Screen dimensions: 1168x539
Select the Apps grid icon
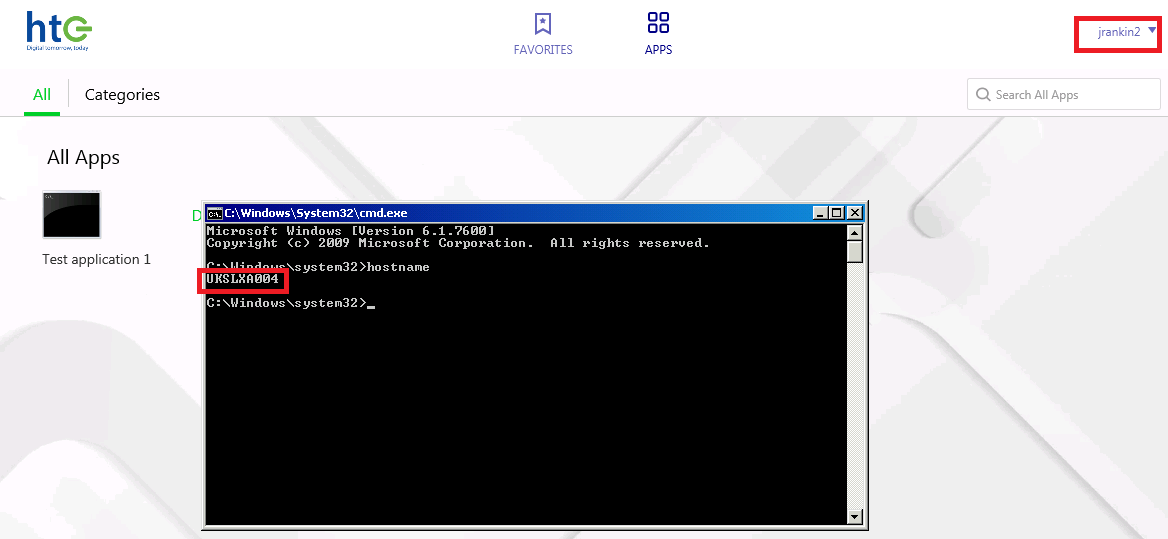[658, 22]
